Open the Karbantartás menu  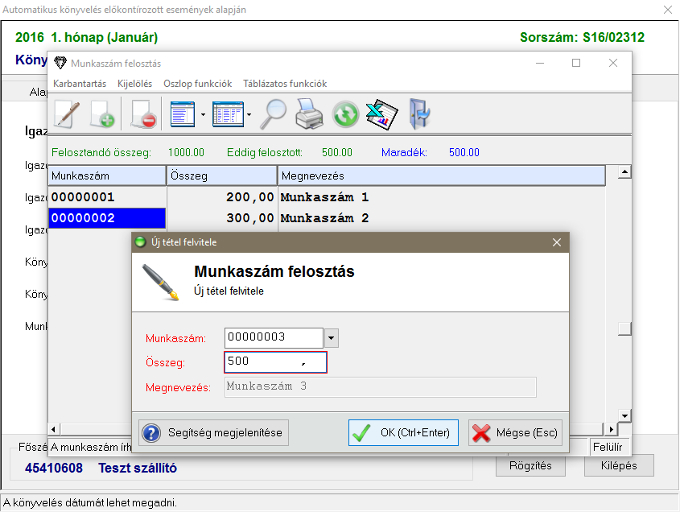(80, 84)
